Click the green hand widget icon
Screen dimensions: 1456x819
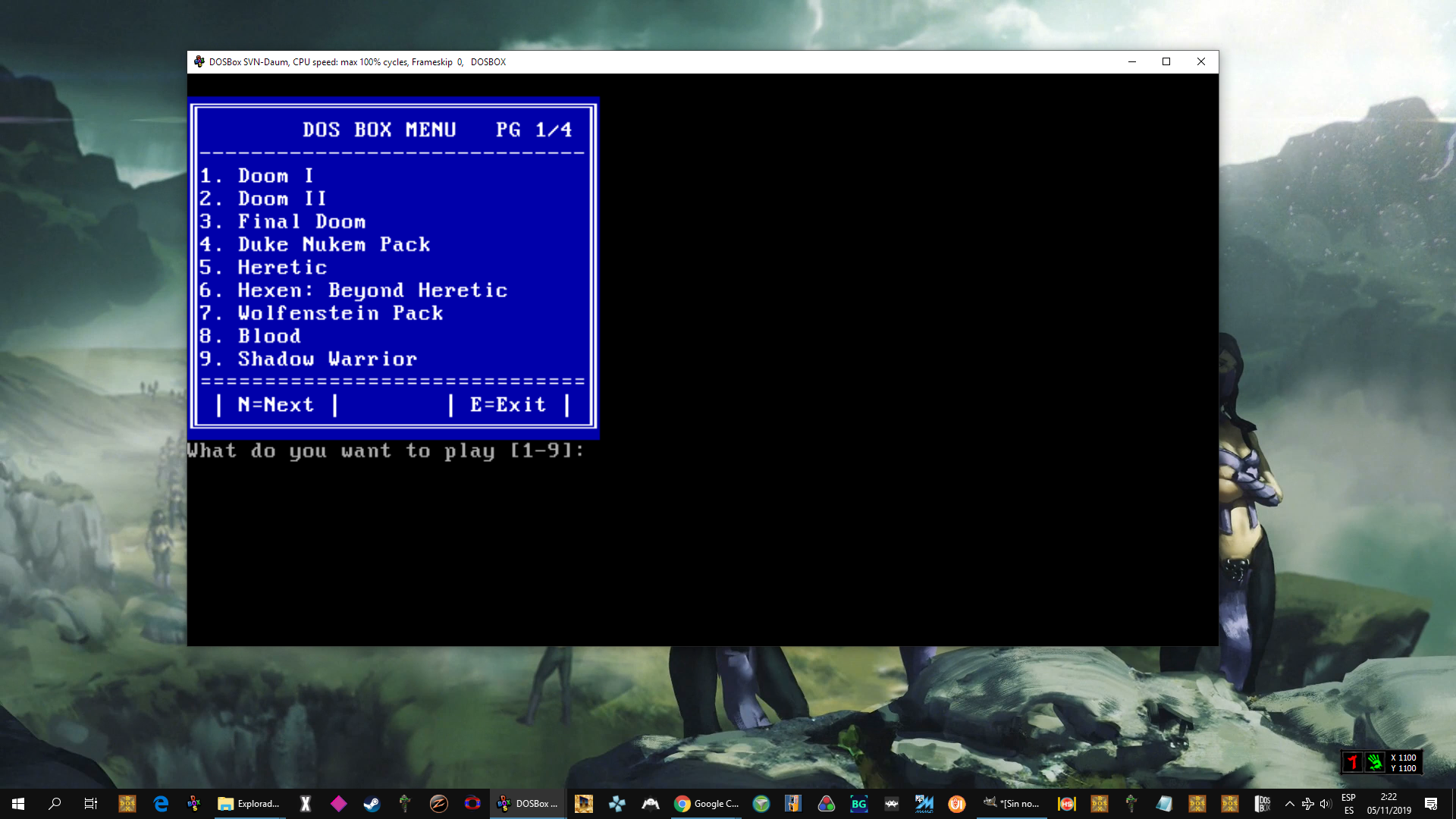pos(1375,762)
